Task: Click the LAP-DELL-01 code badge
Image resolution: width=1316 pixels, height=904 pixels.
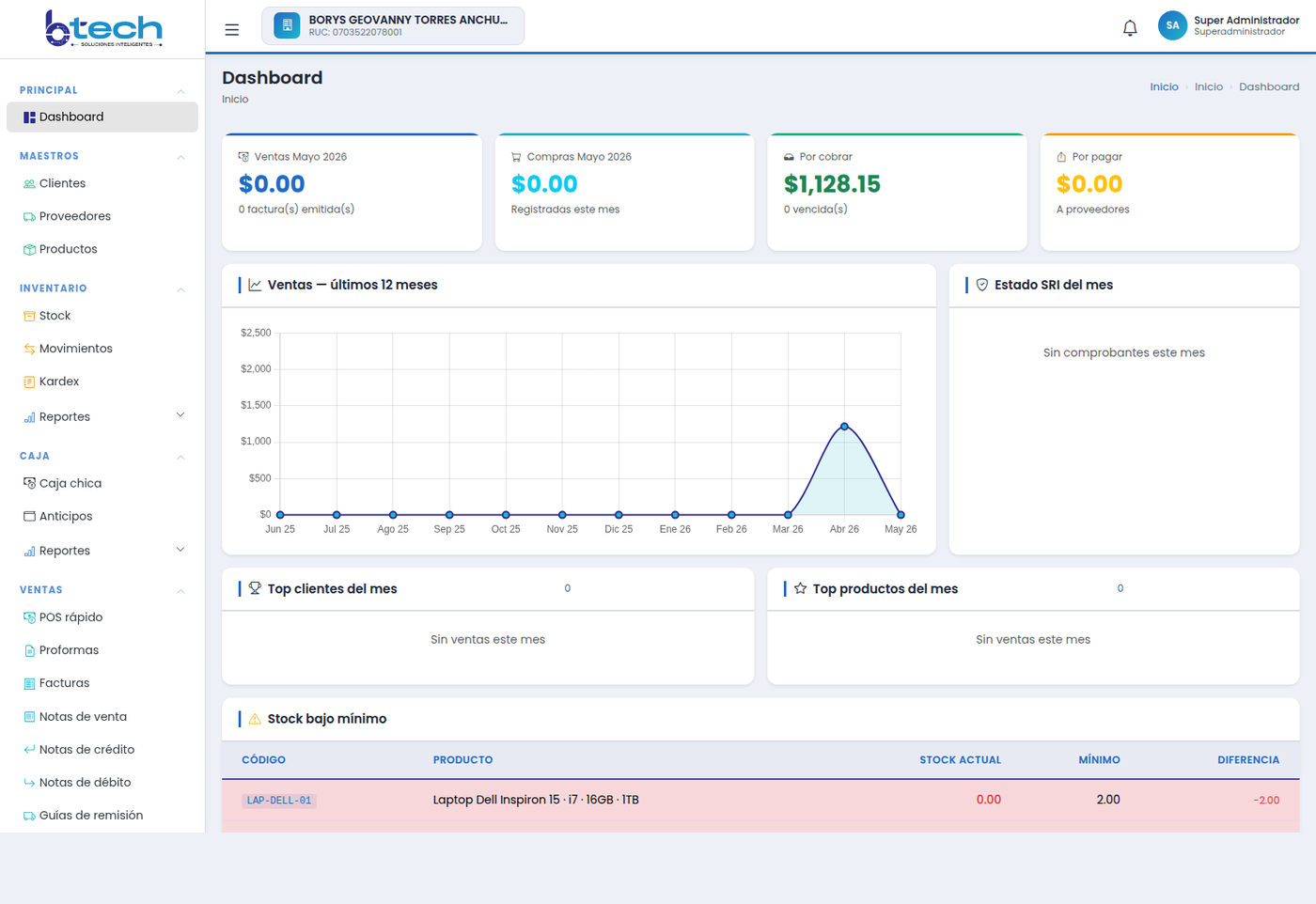Action: 279,801
